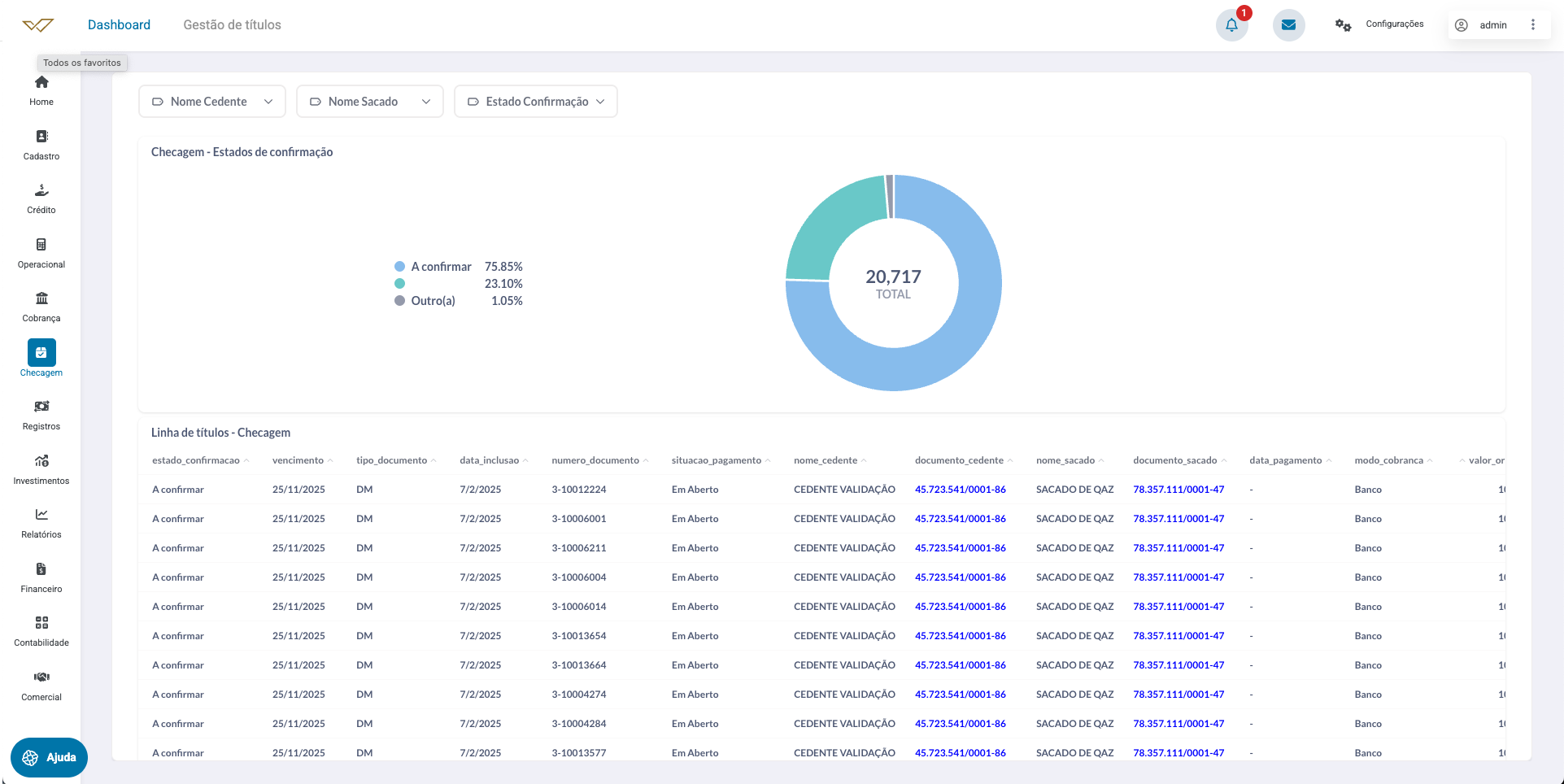Click the Ajuda help button

pyautogui.click(x=49, y=757)
